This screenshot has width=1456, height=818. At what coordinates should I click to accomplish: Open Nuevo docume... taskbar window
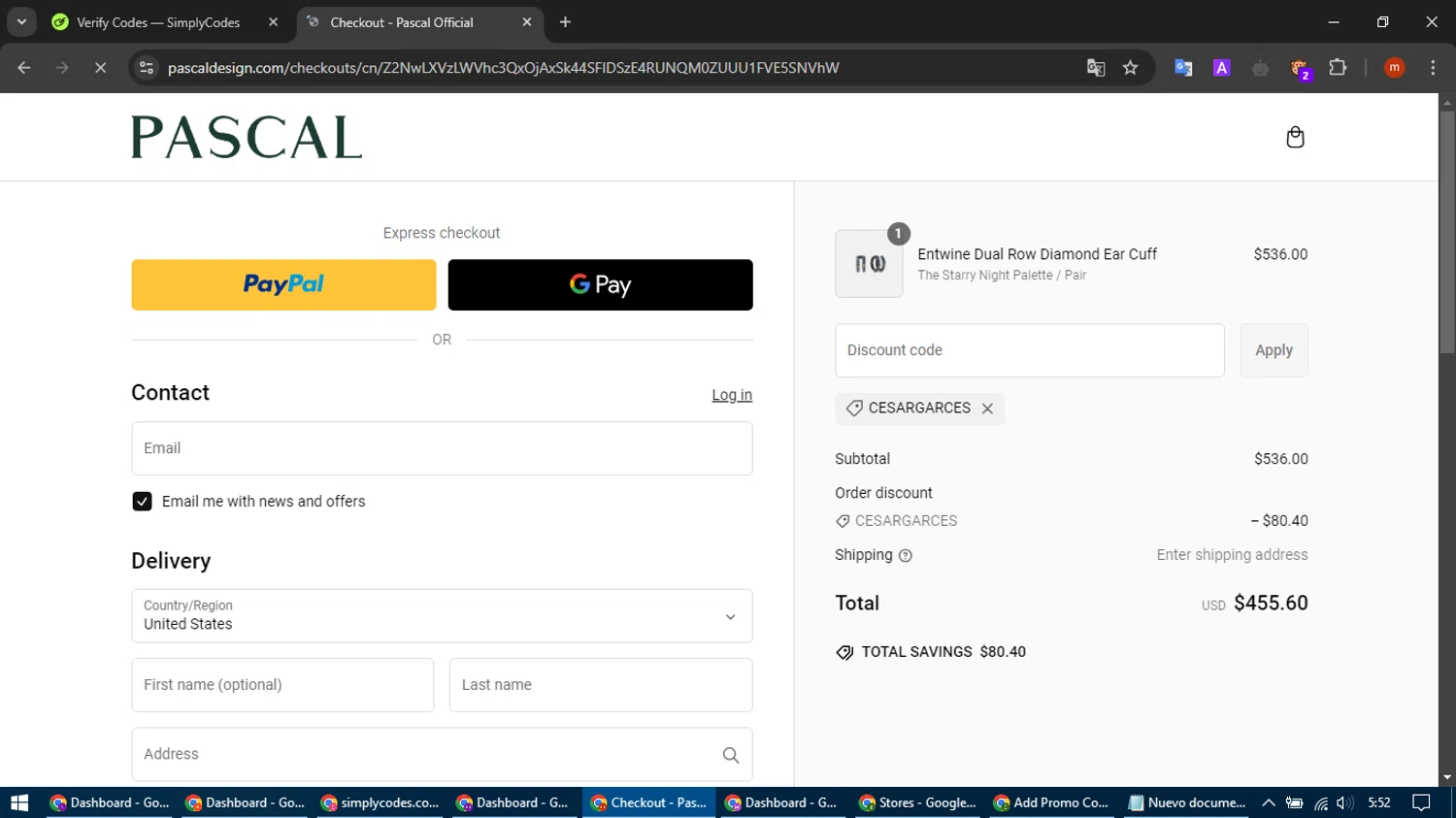coord(1186,802)
